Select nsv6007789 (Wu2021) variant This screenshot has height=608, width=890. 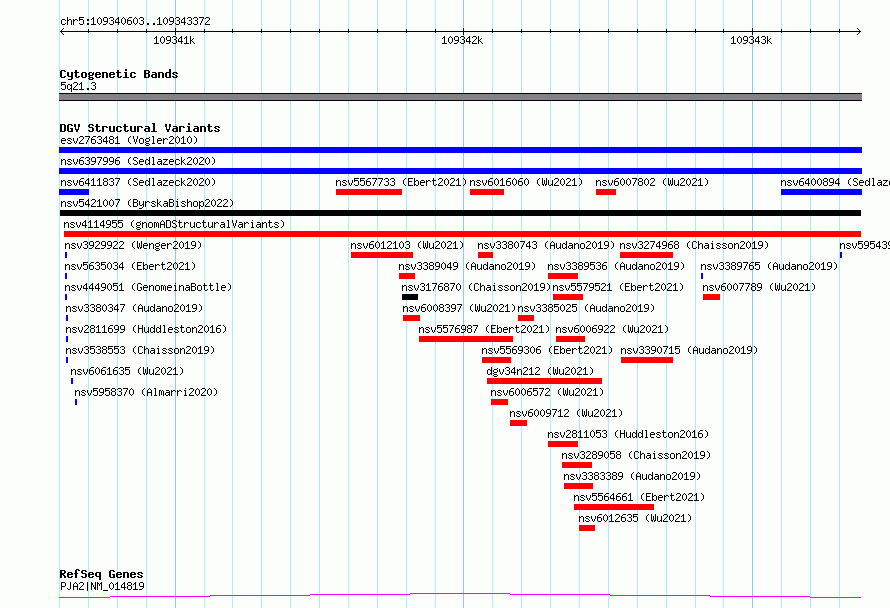pos(759,287)
